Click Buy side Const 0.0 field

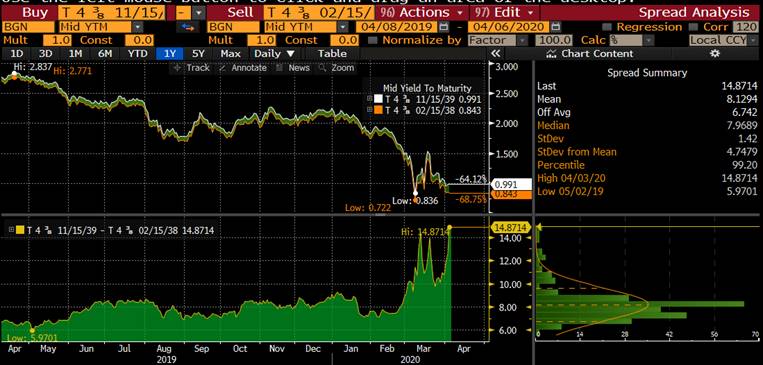[139, 40]
